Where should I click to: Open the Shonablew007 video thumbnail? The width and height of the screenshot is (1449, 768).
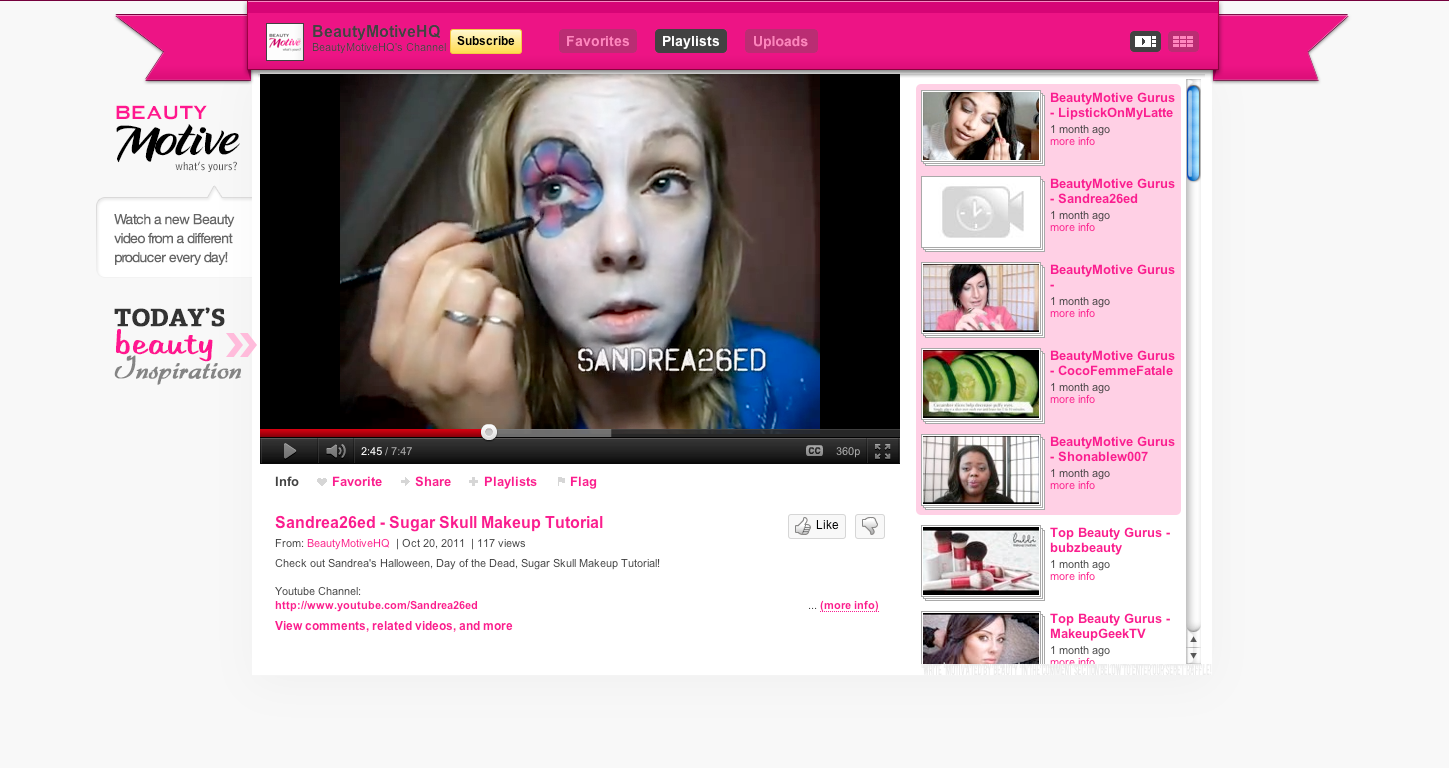(x=981, y=470)
